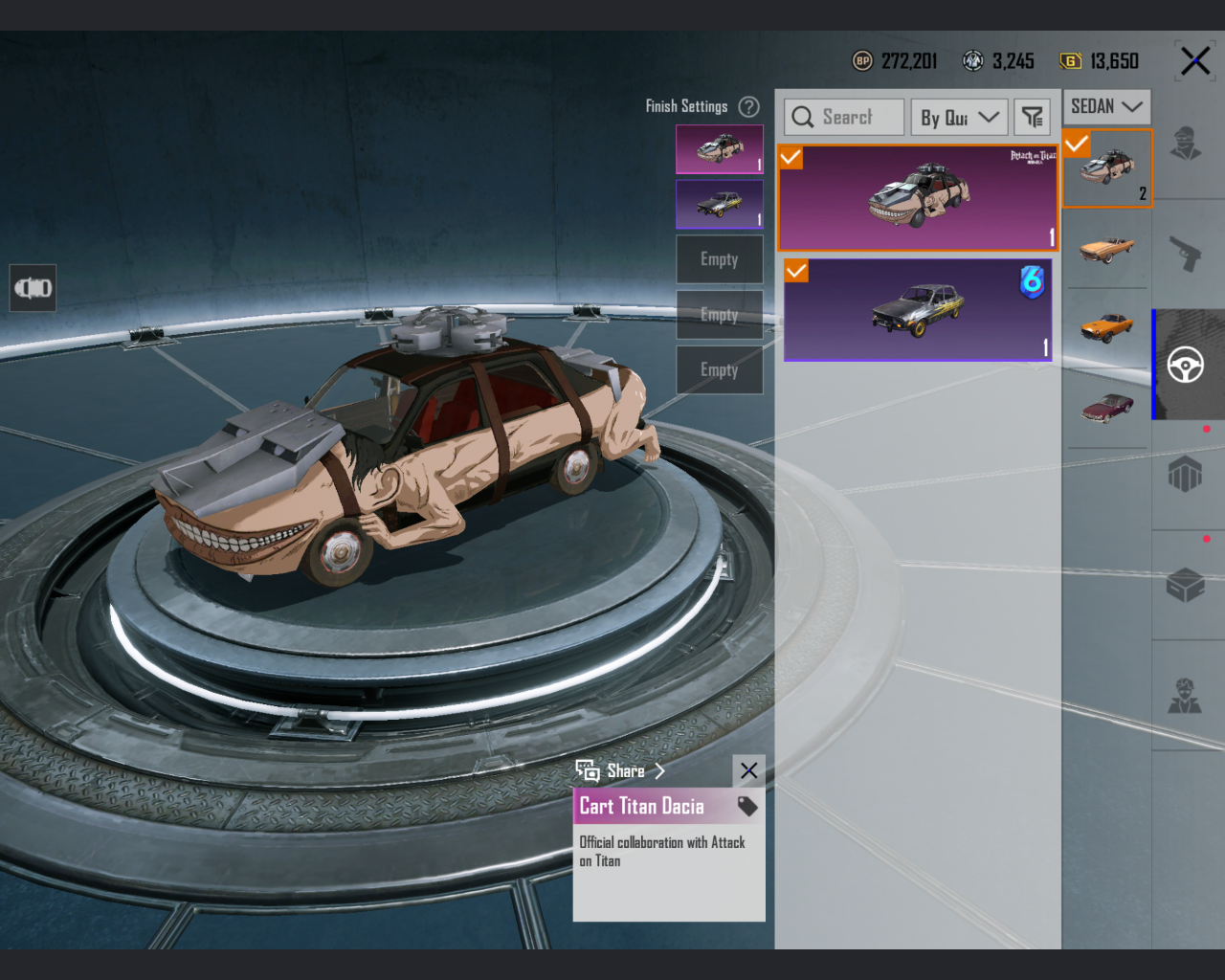Image resolution: width=1225 pixels, height=980 pixels.
Task: Click the G-Coin currency icon
Action: click(1071, 61)
